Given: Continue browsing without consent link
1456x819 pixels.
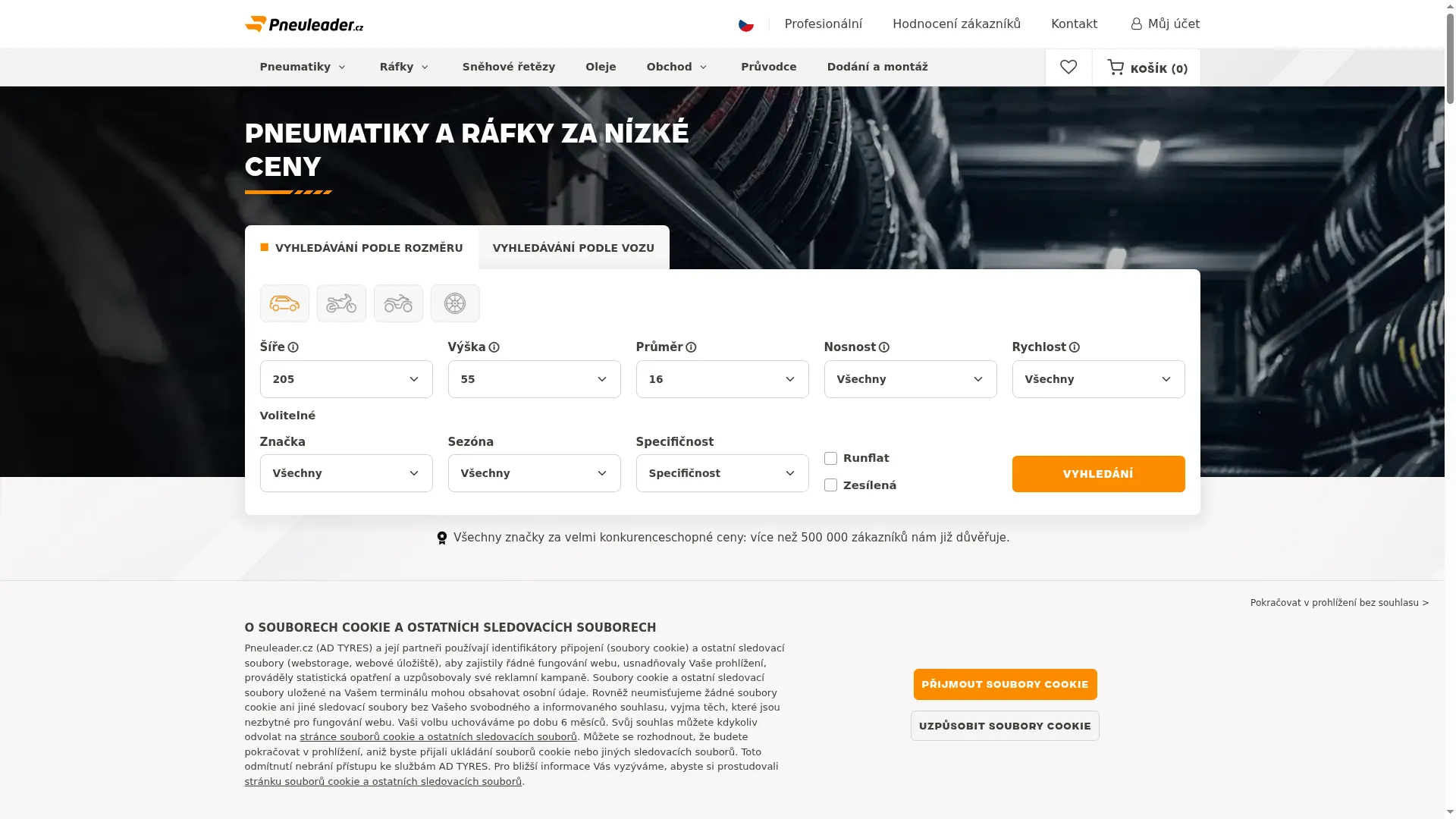Looking at the screenshot, I should [1339, 603].
